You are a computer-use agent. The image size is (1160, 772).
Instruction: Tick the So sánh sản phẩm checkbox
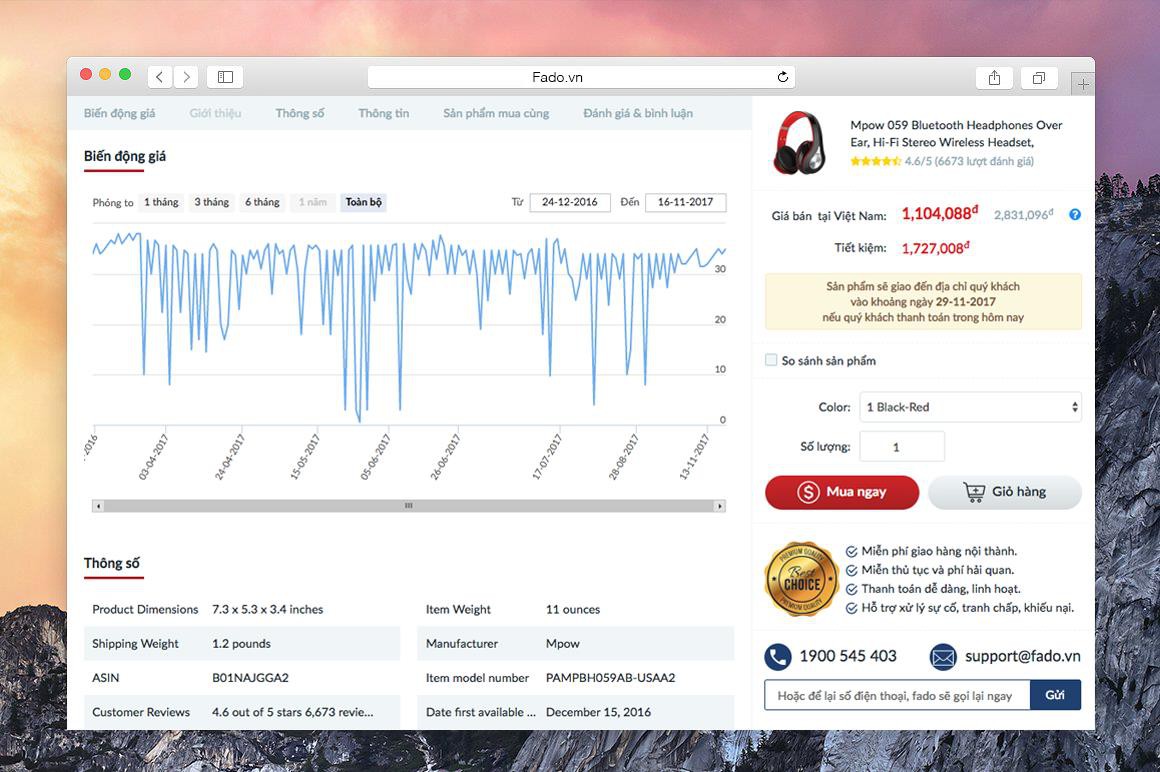tap(772, 360)
